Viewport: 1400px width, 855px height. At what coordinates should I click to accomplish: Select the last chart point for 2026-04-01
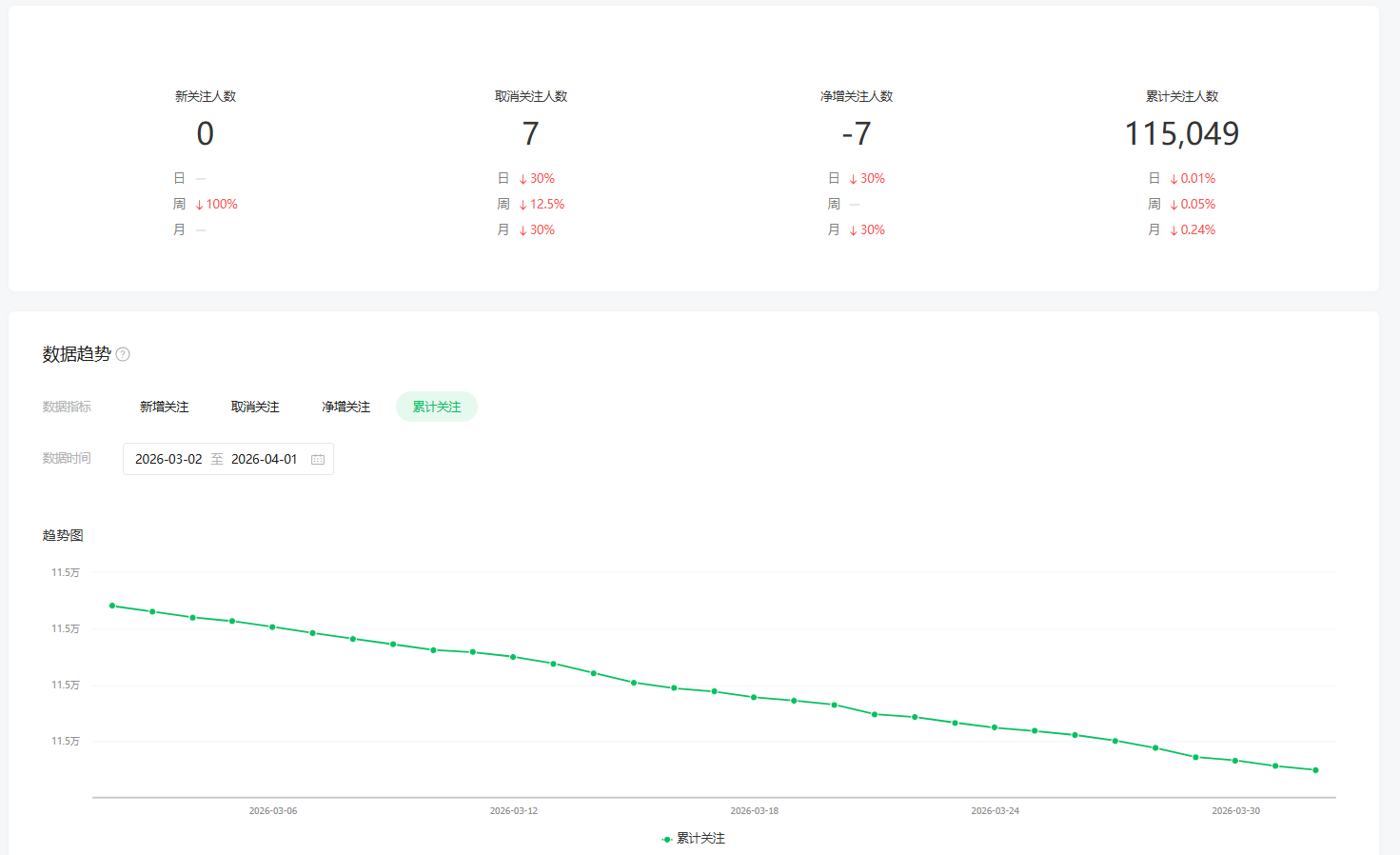[1315, 770]
